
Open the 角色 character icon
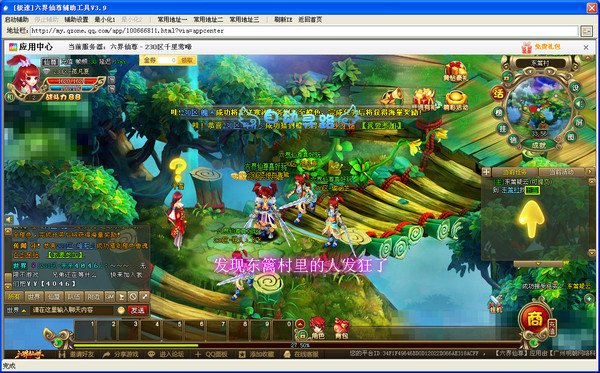point(318,328)
